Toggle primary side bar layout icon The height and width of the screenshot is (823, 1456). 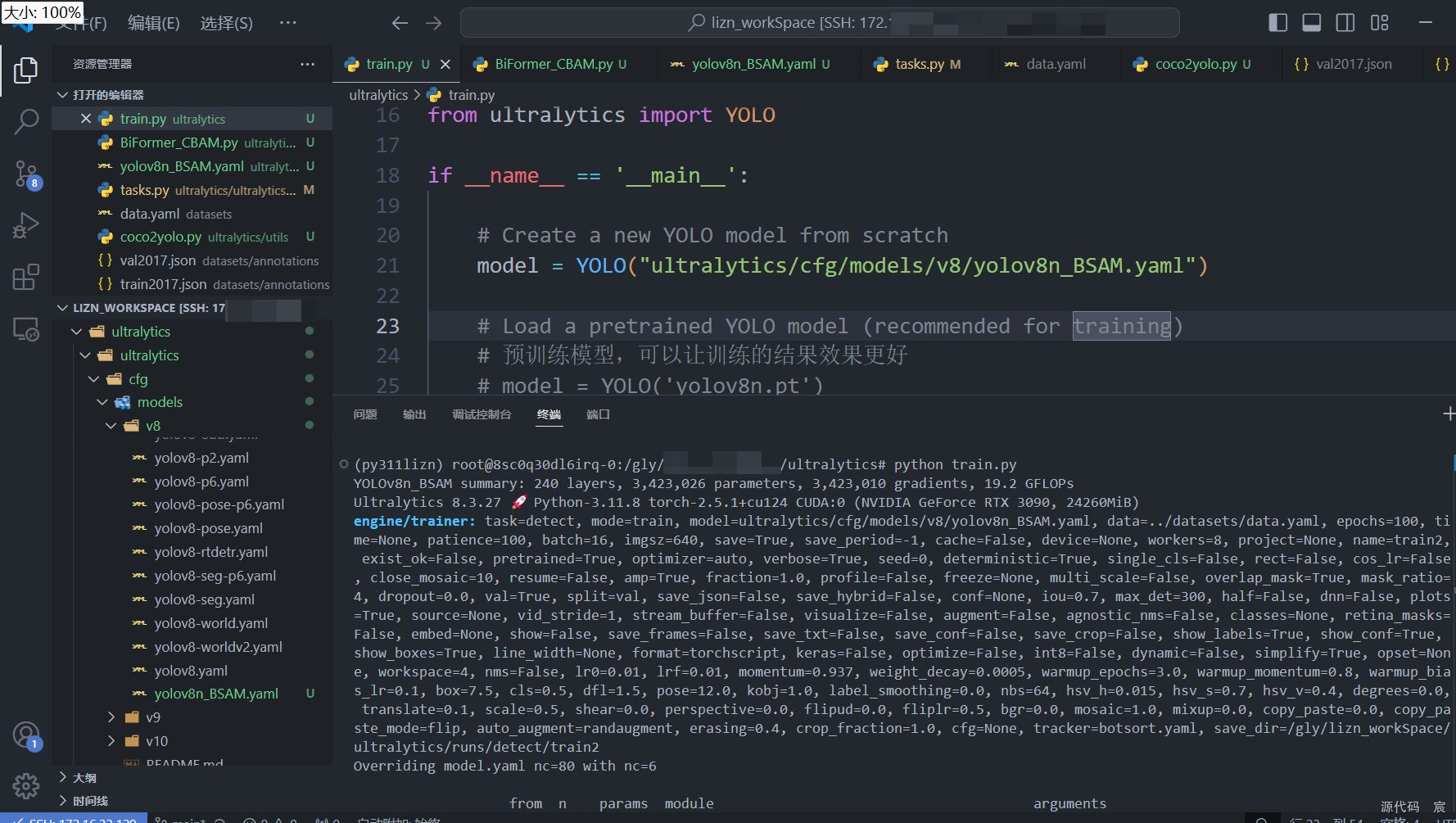[1277, 23]
